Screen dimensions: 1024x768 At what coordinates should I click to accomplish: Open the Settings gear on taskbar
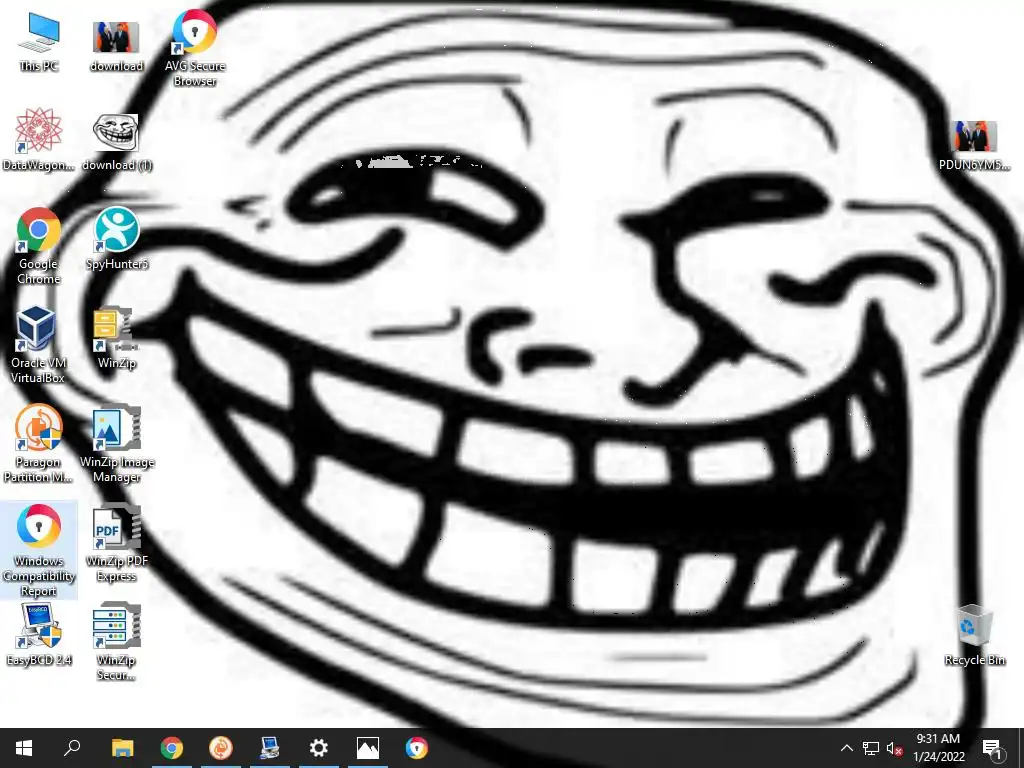[x=319, y=748]
